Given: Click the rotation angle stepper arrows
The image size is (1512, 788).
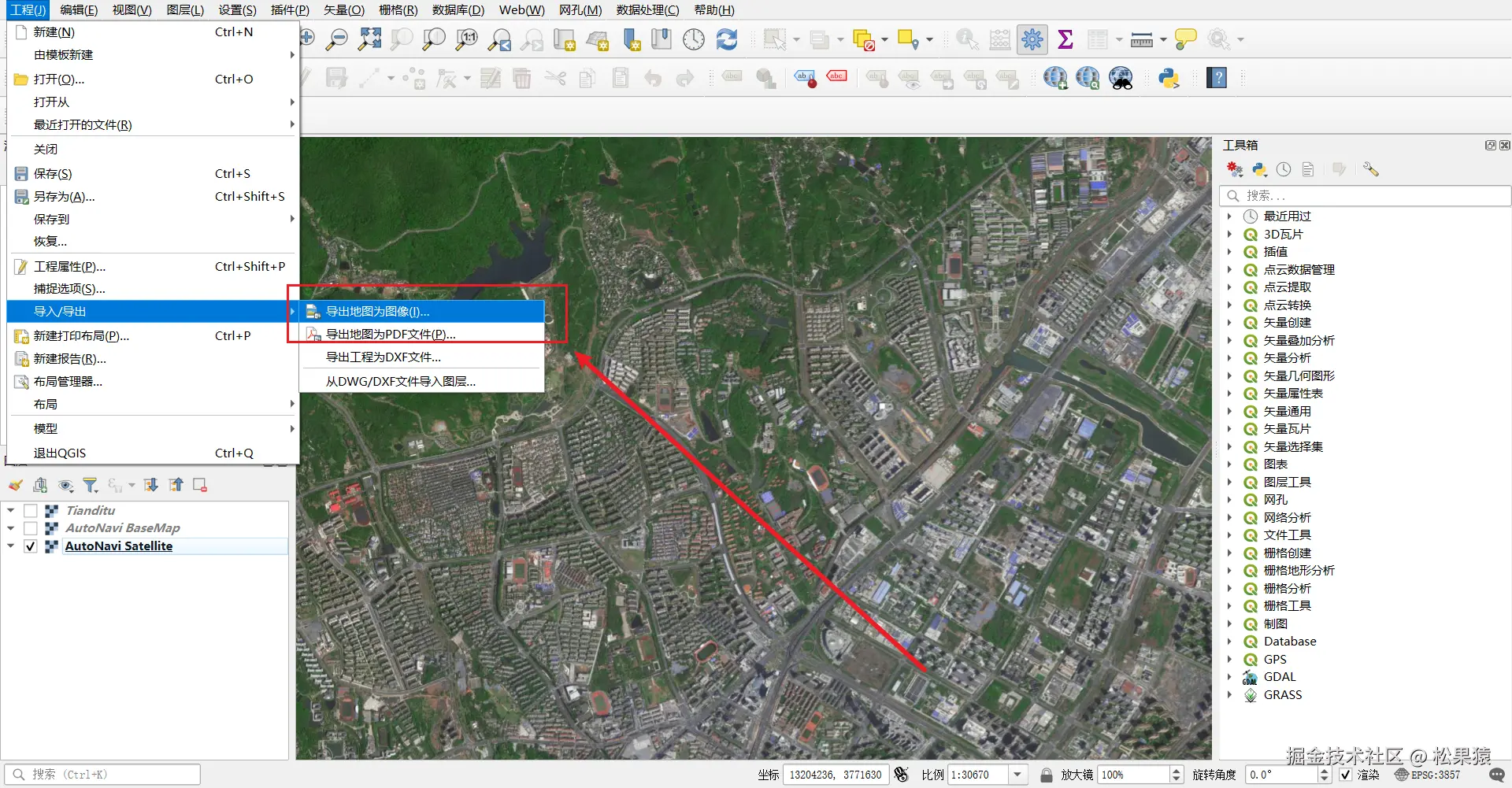Looking at the screenshot, I should click(1324, 775).
